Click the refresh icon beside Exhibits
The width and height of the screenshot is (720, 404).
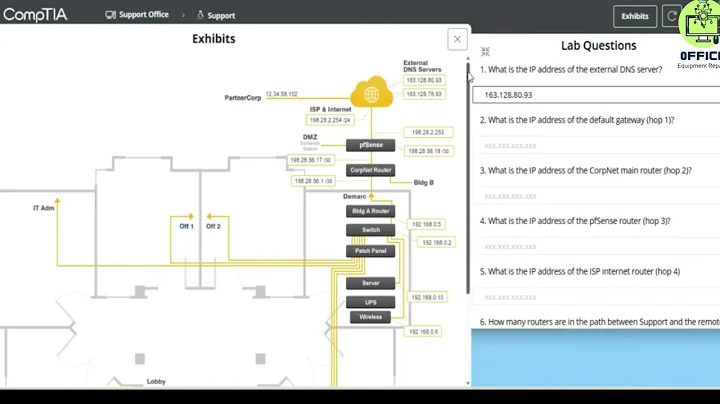point(671,16)
